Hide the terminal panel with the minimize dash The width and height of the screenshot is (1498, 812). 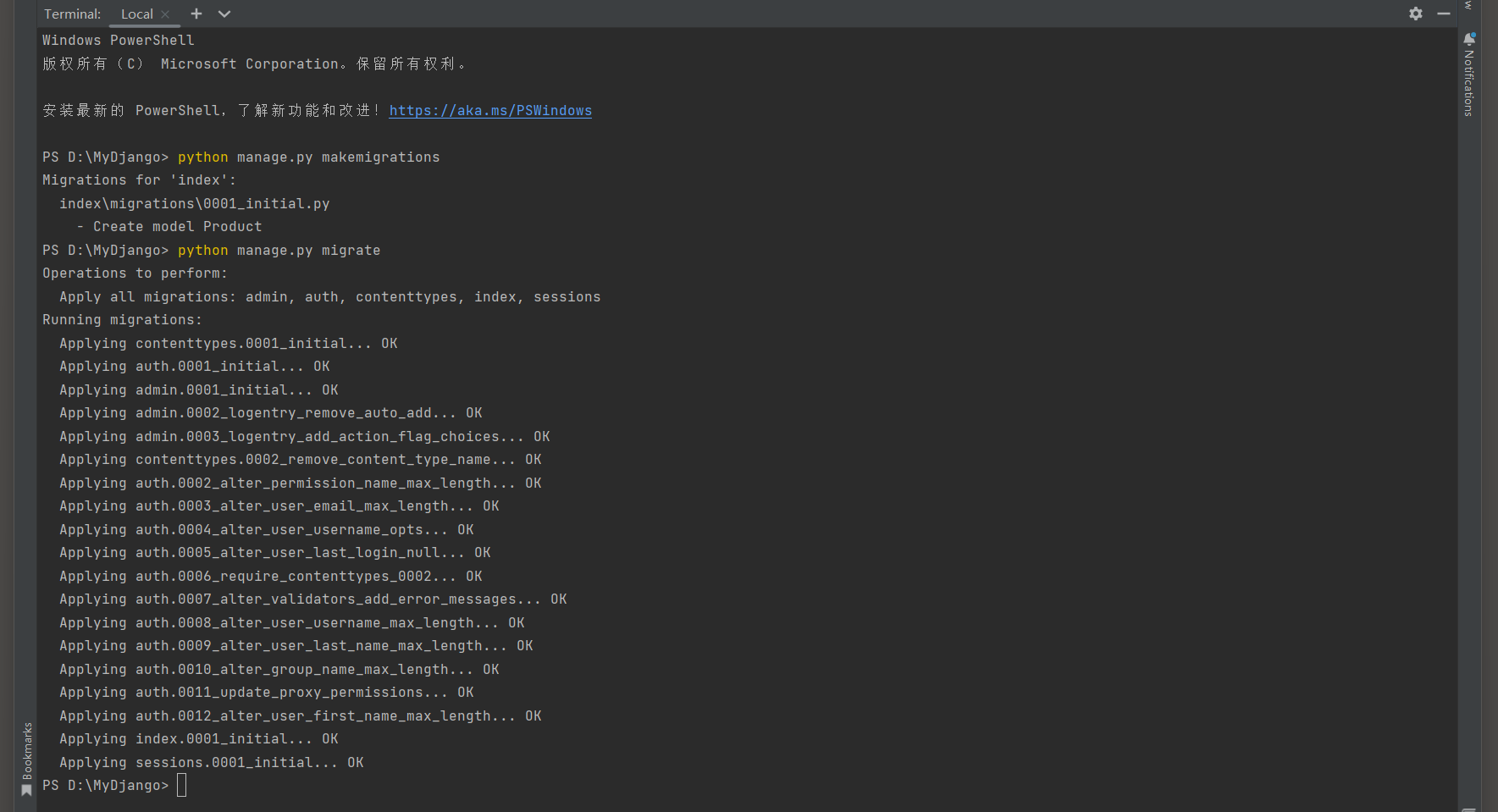click(1444, 14)
